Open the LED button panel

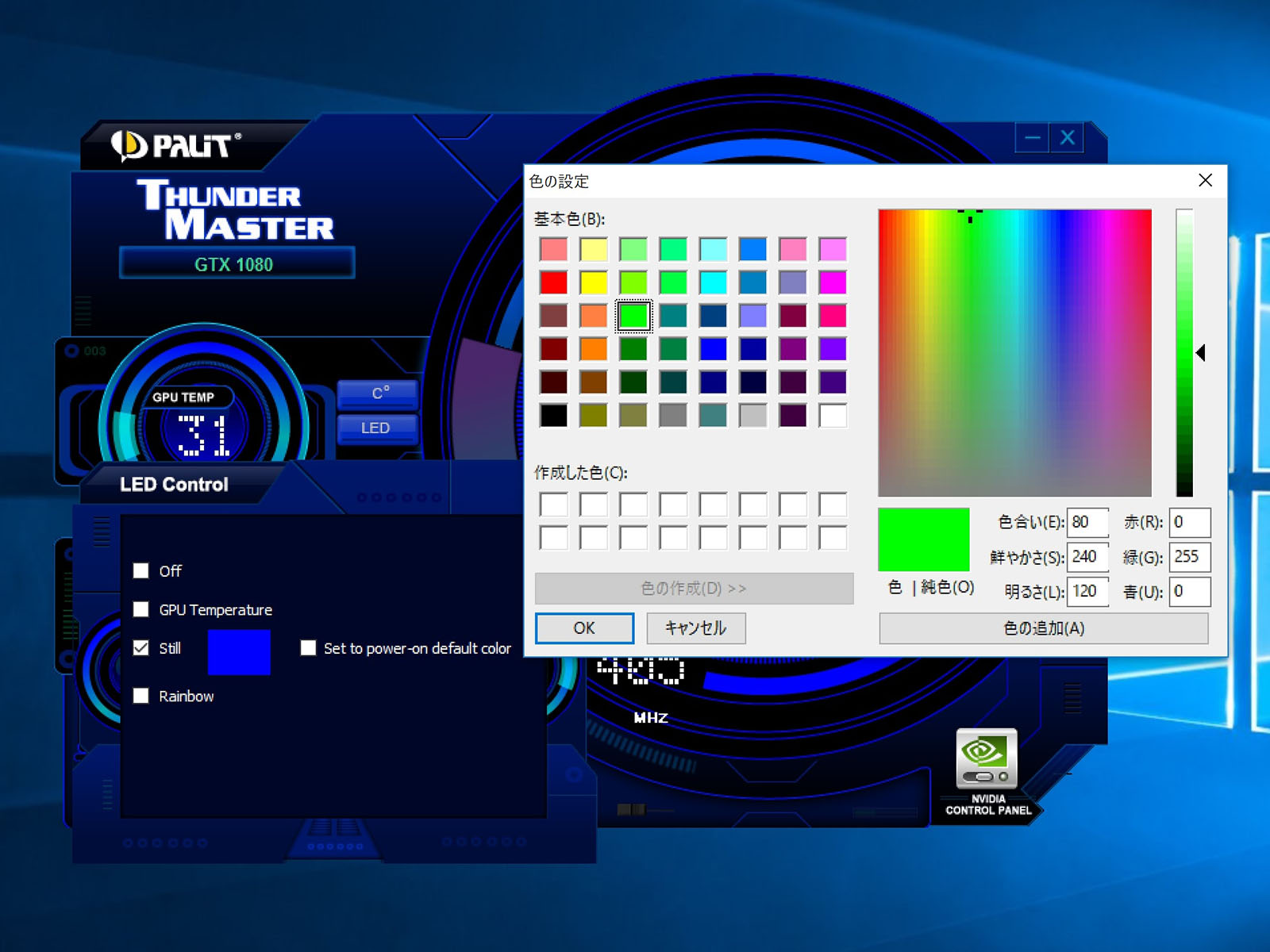[x=378, y=428]
